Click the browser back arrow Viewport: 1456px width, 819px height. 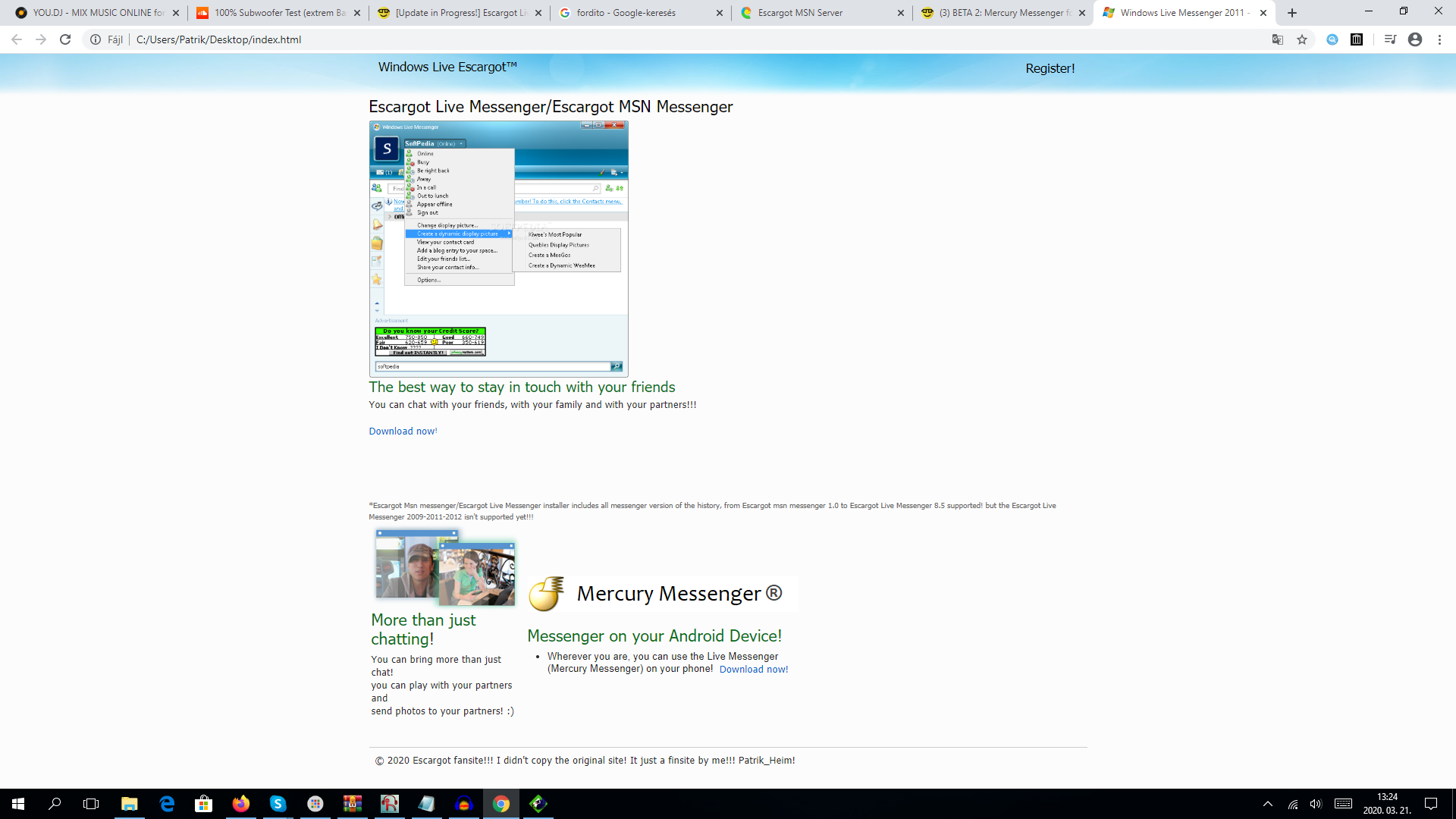click(x=17, y=39)
